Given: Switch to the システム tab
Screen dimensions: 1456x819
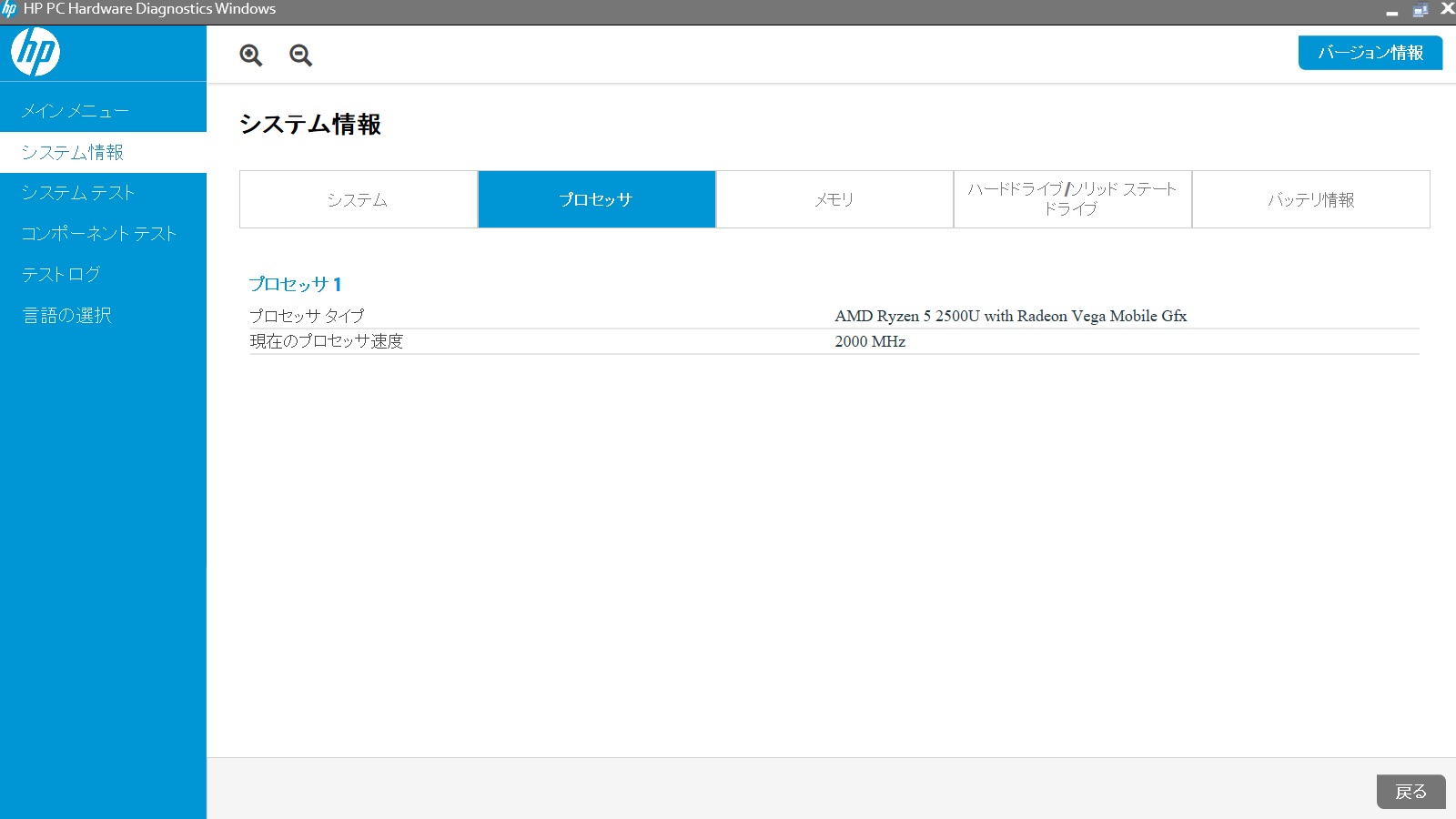Looking at the screenshot, I should (359, 199).
